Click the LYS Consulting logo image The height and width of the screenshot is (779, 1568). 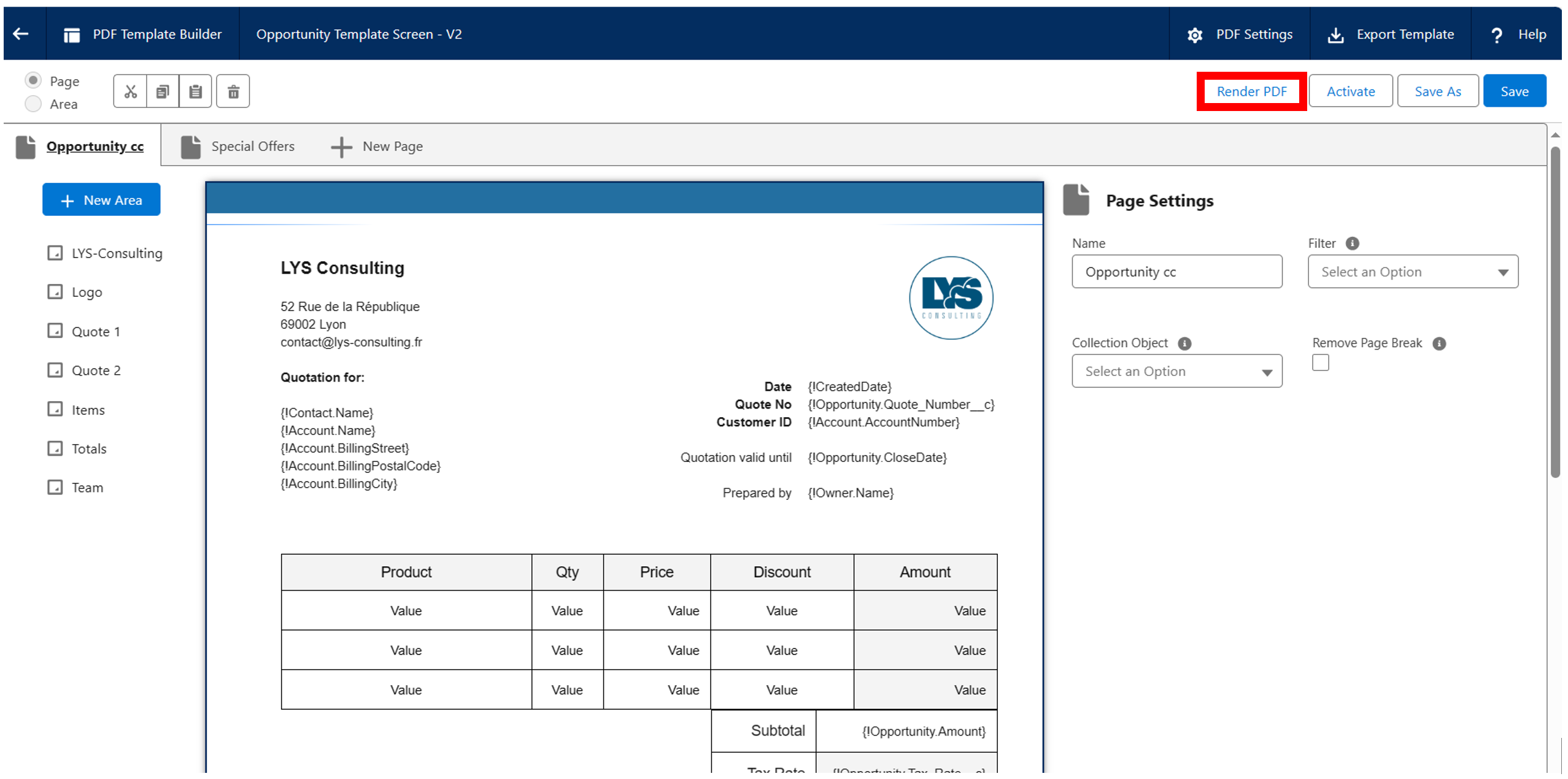[951, 298]
